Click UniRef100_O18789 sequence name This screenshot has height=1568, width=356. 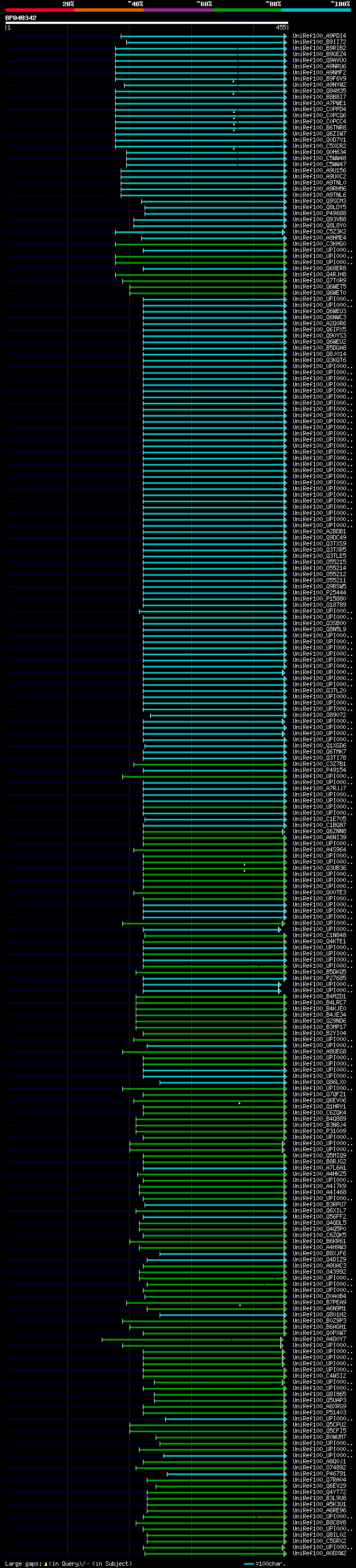[x=319, y=605]
